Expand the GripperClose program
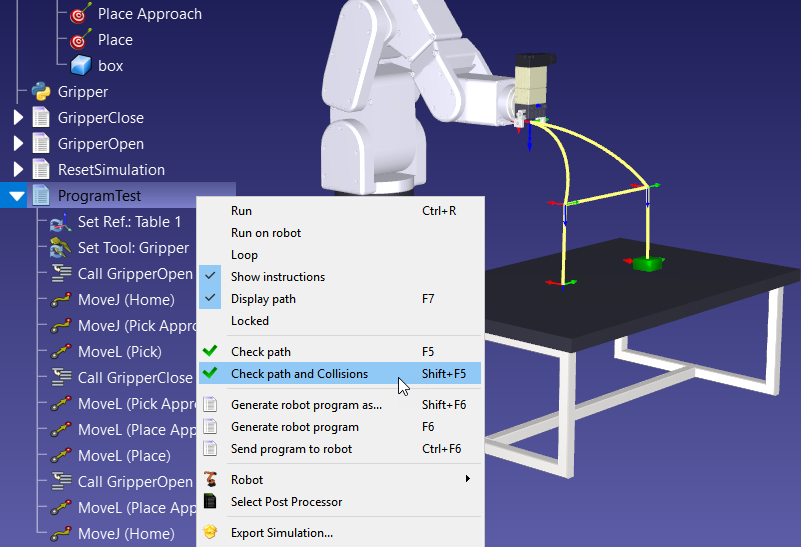Image resolution: width=801 pixels, height=547 pixels. point(18,118)
